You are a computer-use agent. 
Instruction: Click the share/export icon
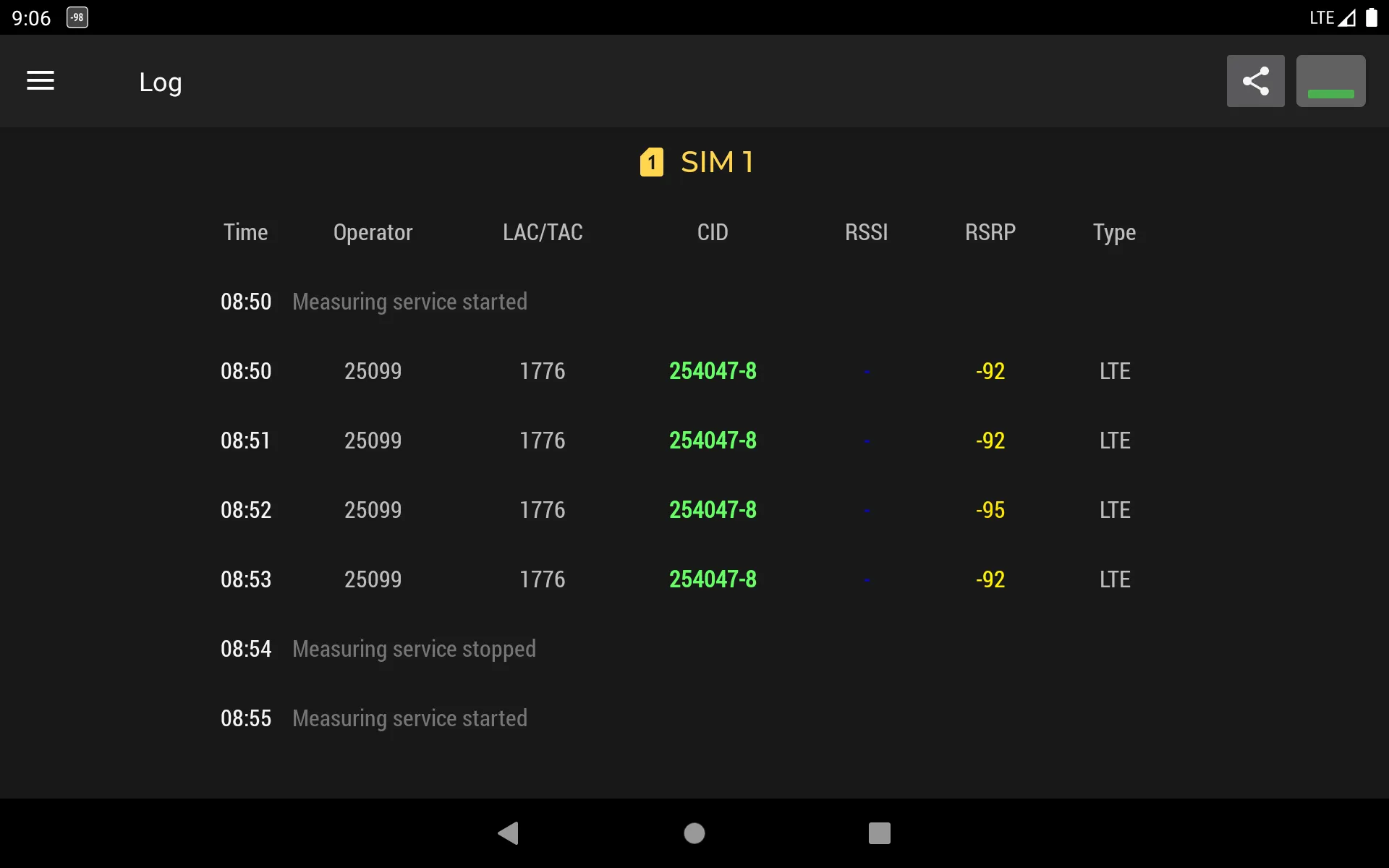tap(1255, 80)
